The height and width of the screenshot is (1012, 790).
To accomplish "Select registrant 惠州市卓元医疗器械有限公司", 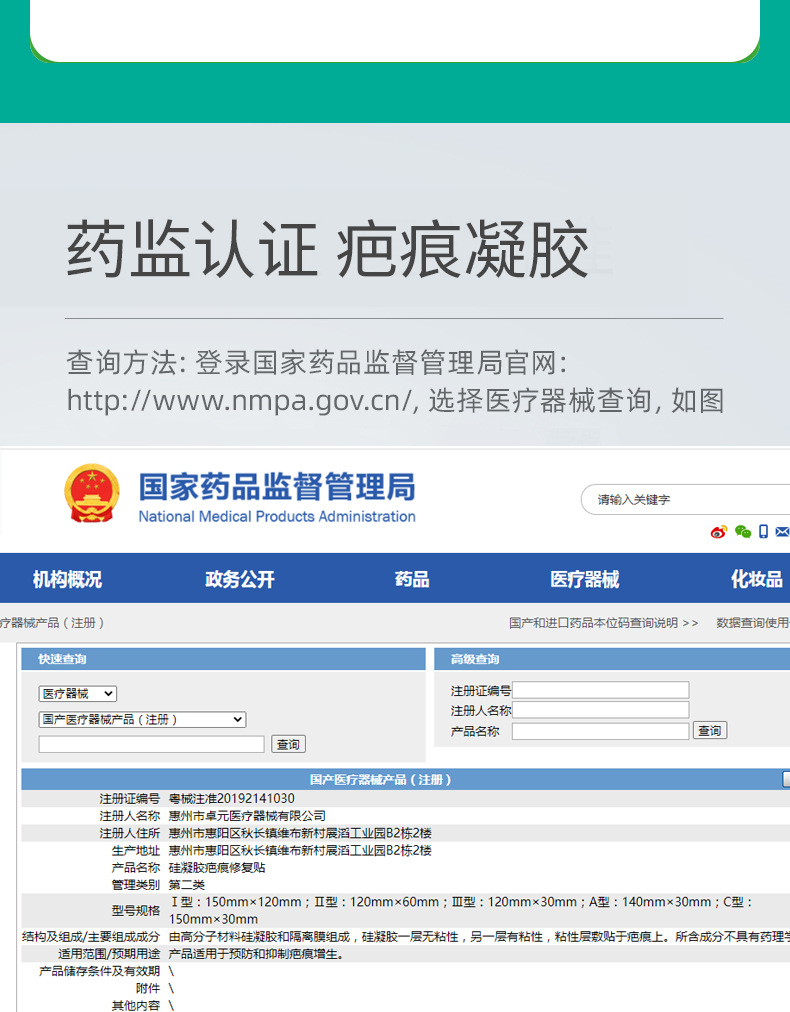I will tap(247, 816).
